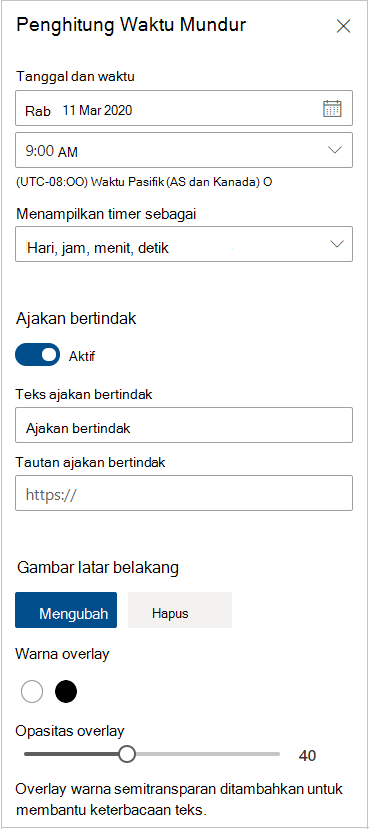This screenshot has height=829, width=369.
Task: Expand the 9:00 AM time dropdown
Action: click(184, 150)
